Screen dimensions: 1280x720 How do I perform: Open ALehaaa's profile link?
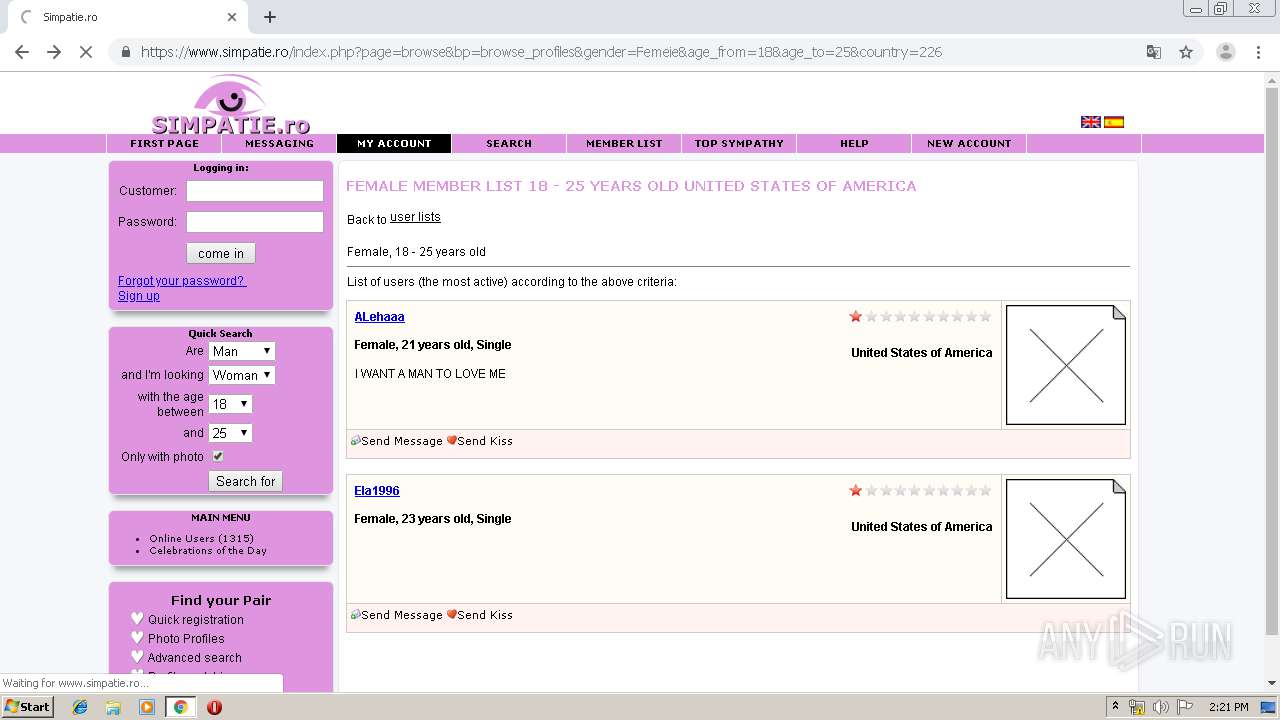tap(379, 317)
